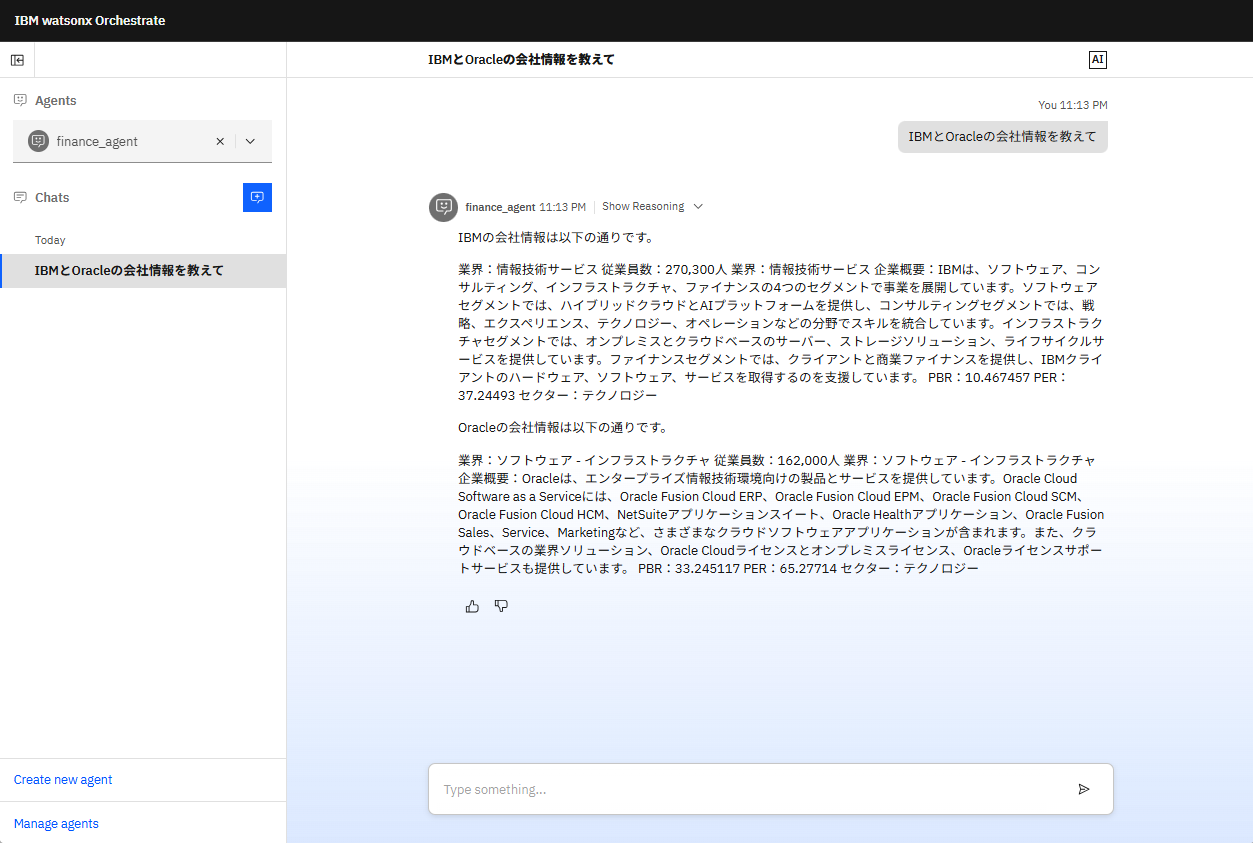Viewport: 1253px width, 843px height.
Task: Click the Type something message input field
Action: [750, 790]
